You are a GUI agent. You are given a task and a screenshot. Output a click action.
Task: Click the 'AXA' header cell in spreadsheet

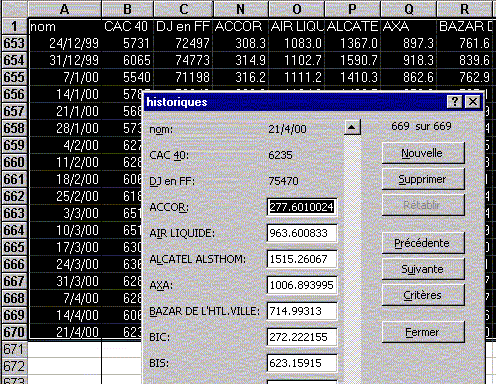(409, 26)
